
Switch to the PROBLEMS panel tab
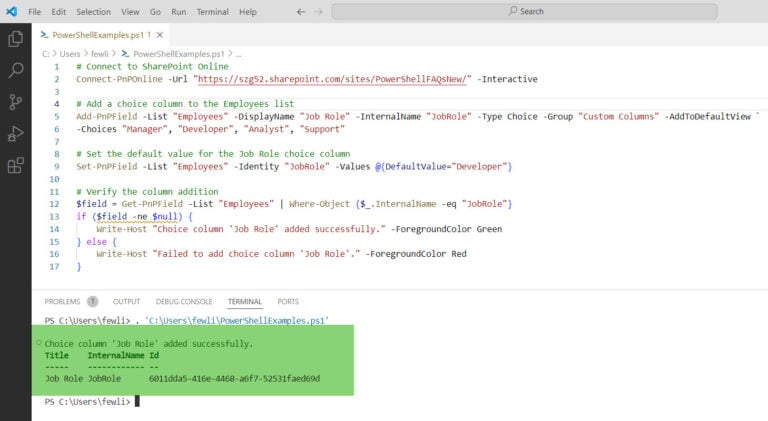click(x=62, y=302)
